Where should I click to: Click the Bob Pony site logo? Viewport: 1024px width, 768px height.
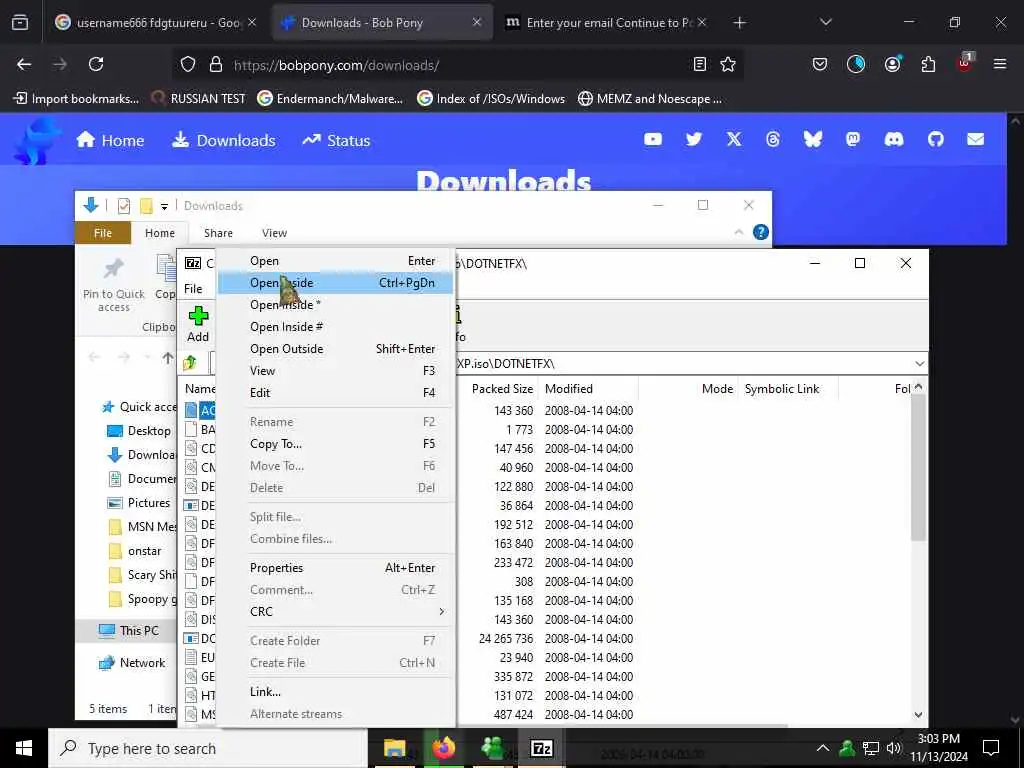tap(37, 141)
